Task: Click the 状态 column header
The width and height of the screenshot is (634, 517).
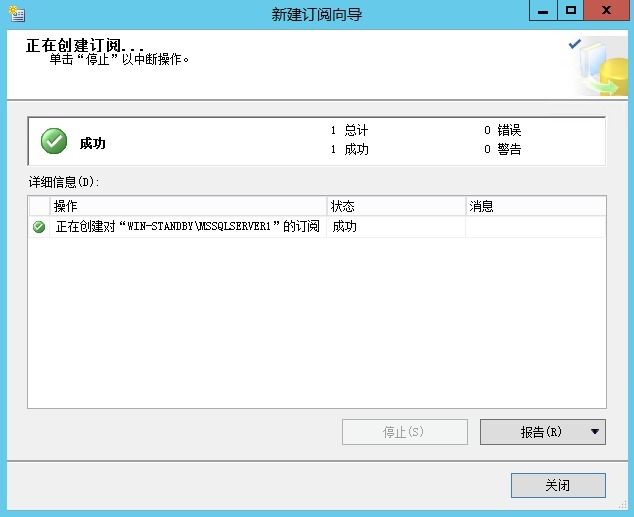Action: [396, 206]
